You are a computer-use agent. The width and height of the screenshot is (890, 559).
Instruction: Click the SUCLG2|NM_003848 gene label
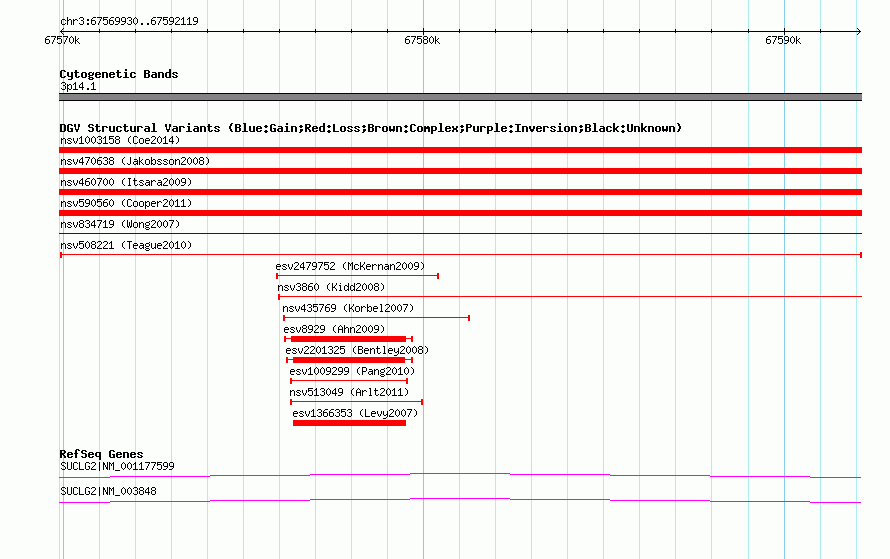[108, 491]
